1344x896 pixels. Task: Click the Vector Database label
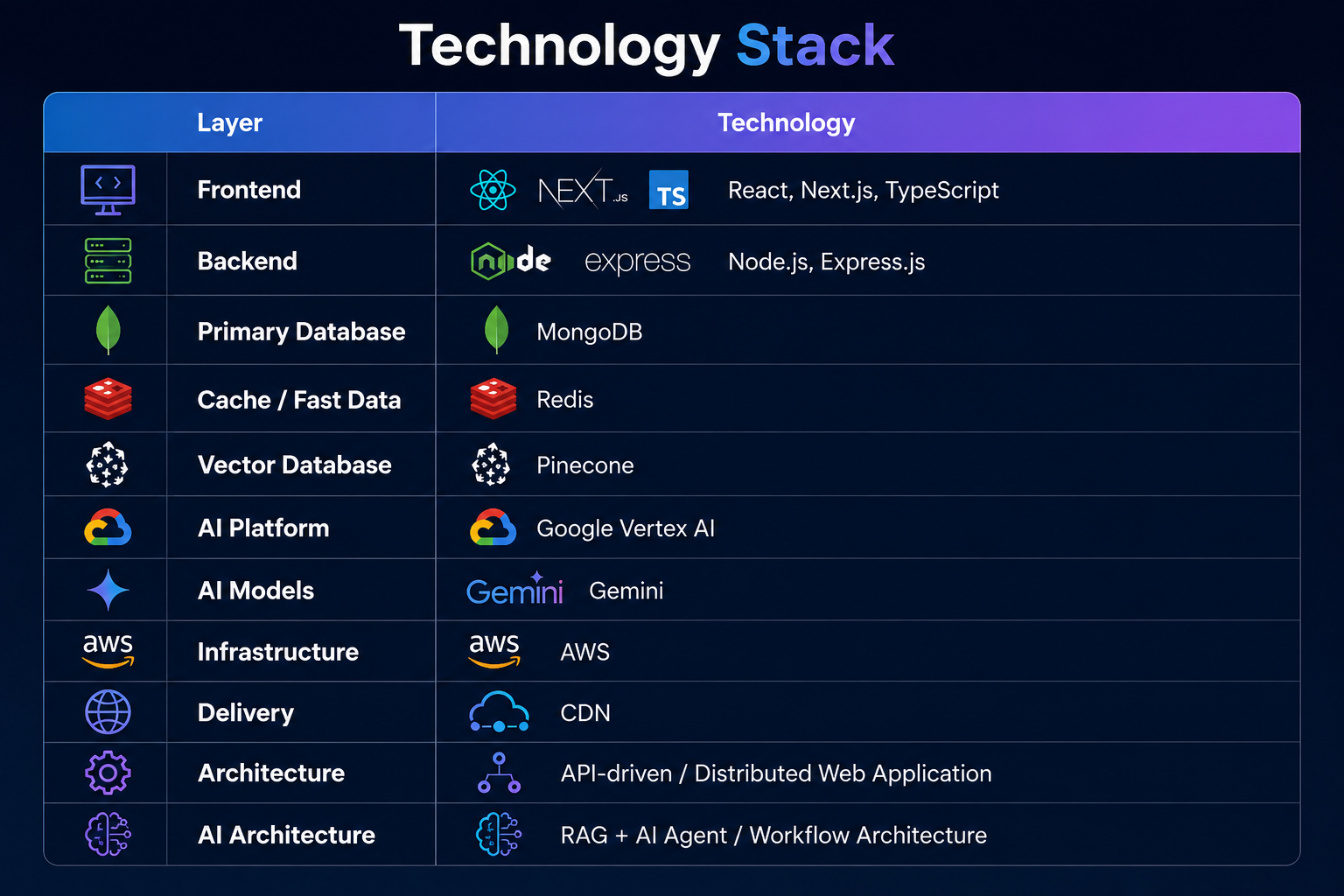(x=295, y=465)
